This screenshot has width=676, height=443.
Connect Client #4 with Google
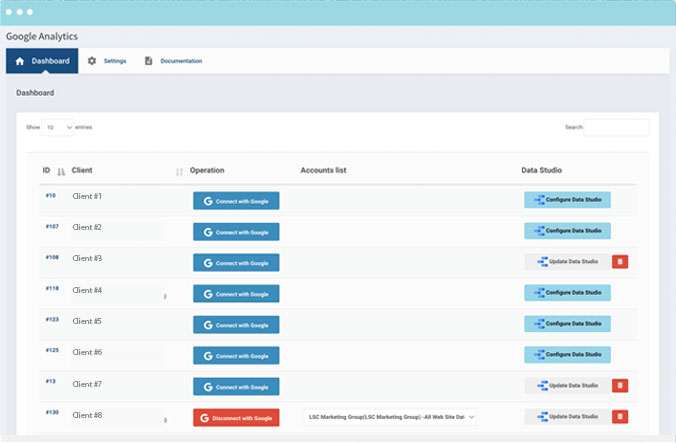point(236,294)
